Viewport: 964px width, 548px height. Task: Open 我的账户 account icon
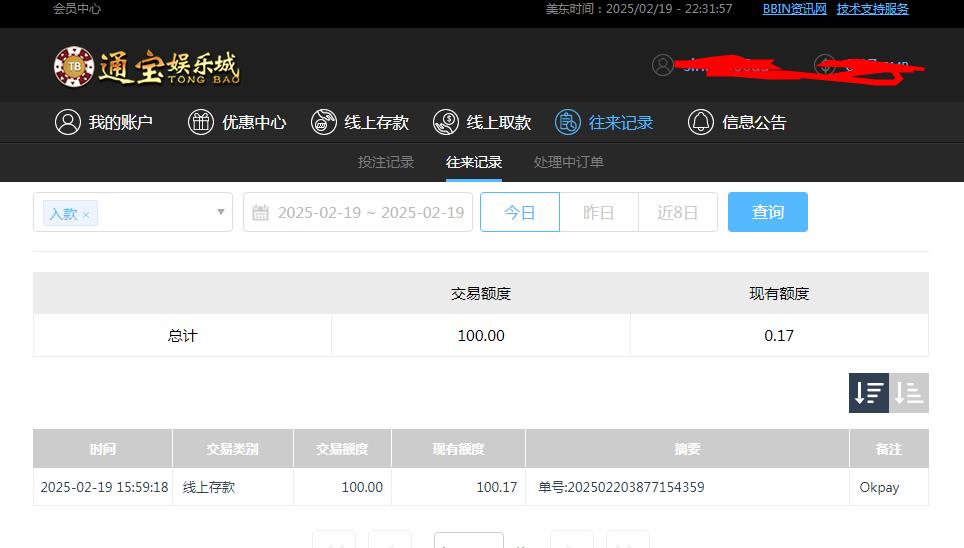point(68,122)
